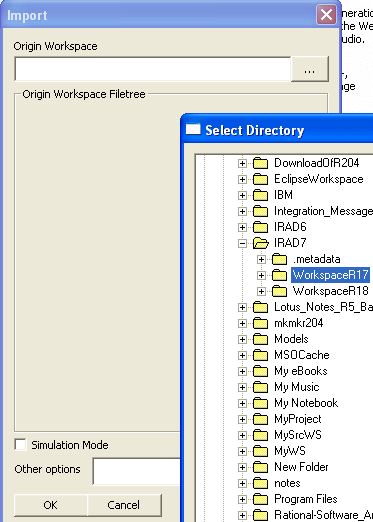Click the Program Files folder icon
Image resolution: width=373 pixels, height=522 pixels.
(x=260, y=499)
